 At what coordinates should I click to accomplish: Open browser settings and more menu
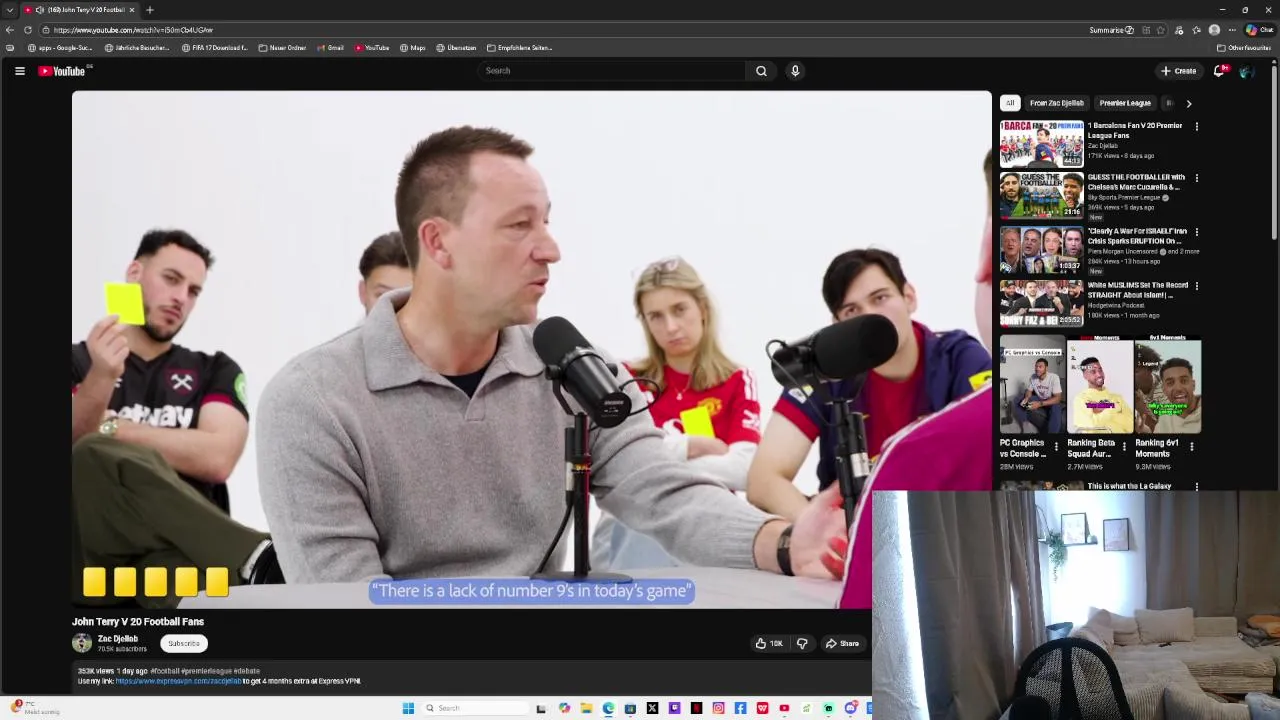pyautogui.click(x=1232, y=30)
